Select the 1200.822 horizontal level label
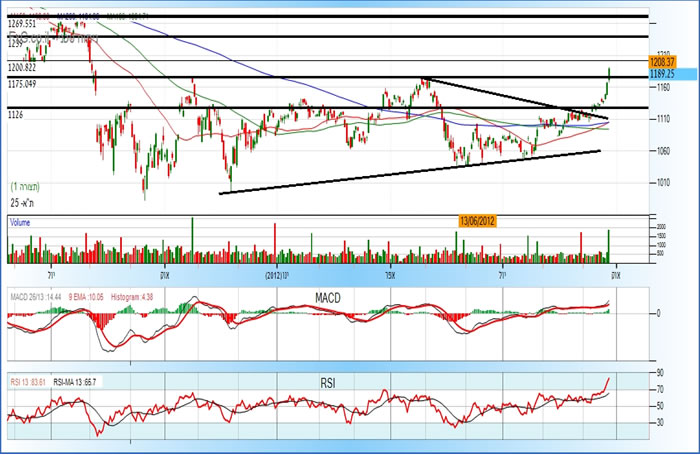Screen dimensions: 700x455 [x=23, y=66]
